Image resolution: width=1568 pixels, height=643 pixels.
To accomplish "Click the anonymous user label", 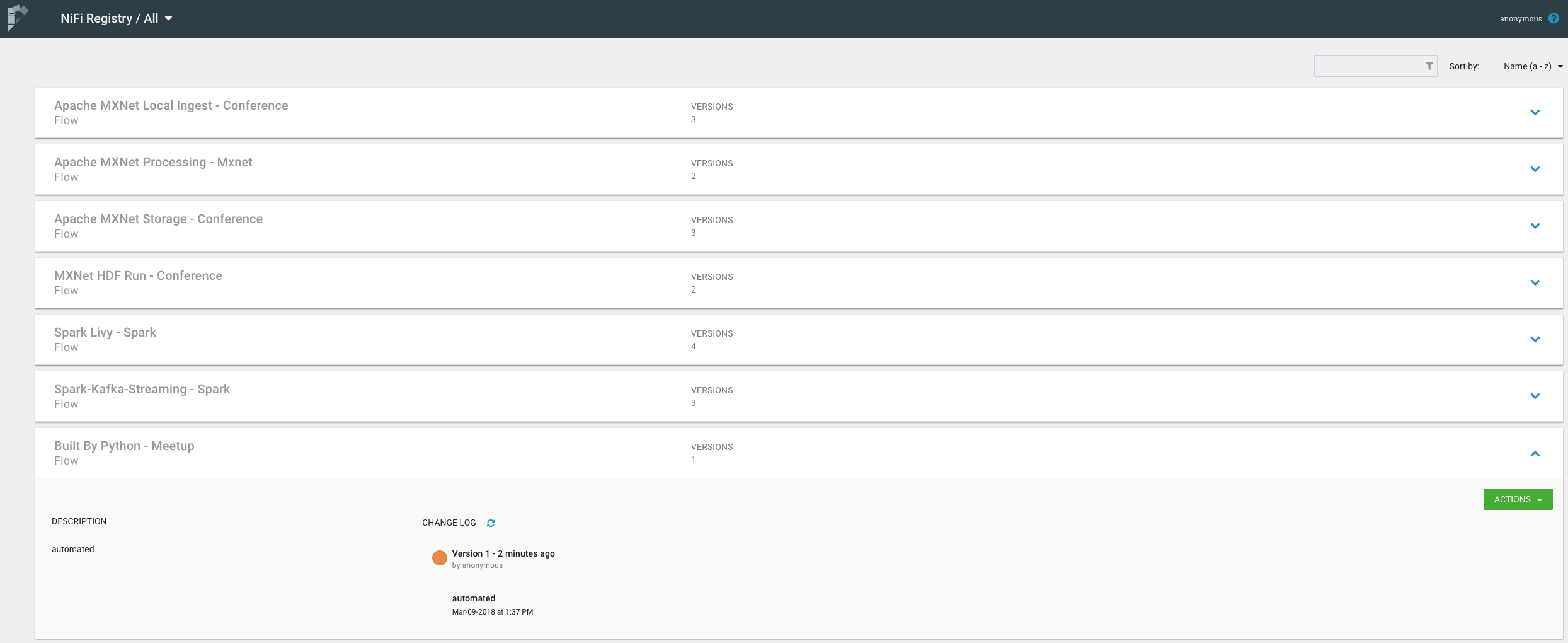I will (1520, 19).
